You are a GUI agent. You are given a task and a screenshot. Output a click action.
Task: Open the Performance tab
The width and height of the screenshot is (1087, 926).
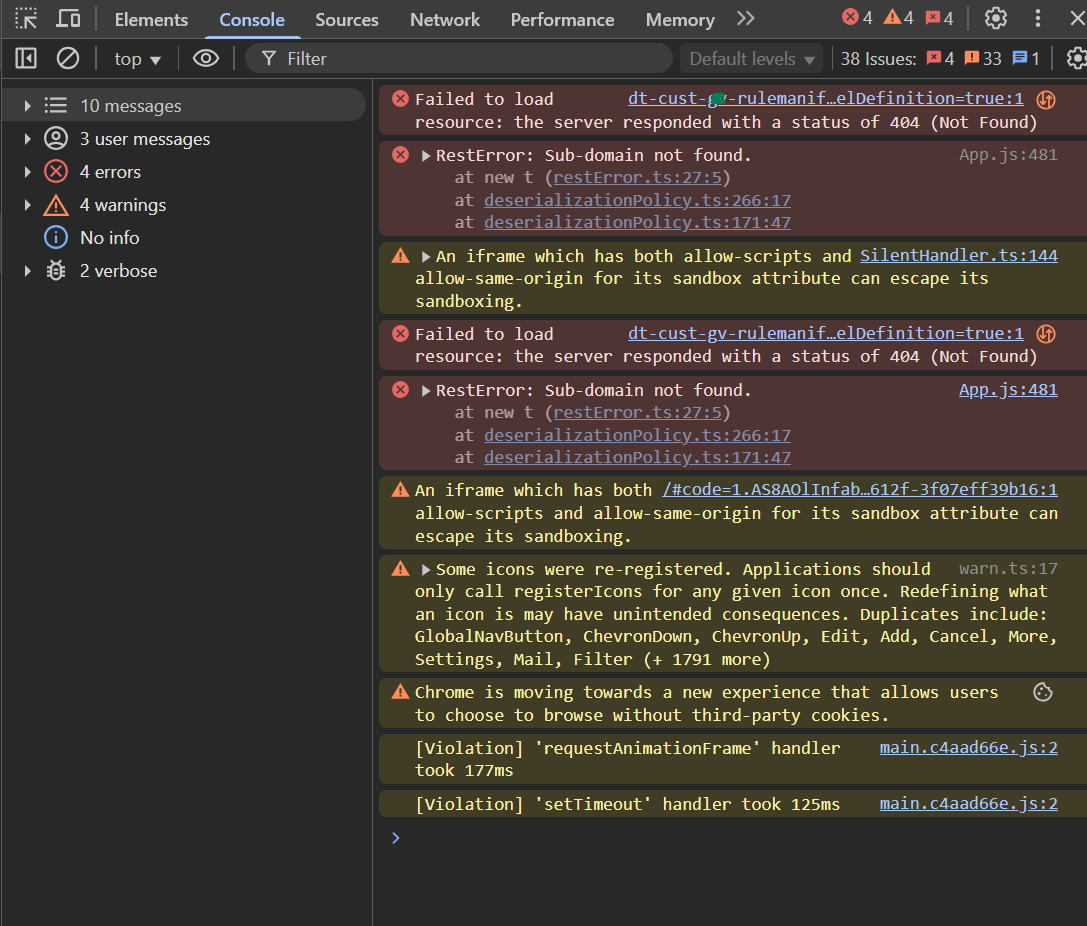coord(562,19)
